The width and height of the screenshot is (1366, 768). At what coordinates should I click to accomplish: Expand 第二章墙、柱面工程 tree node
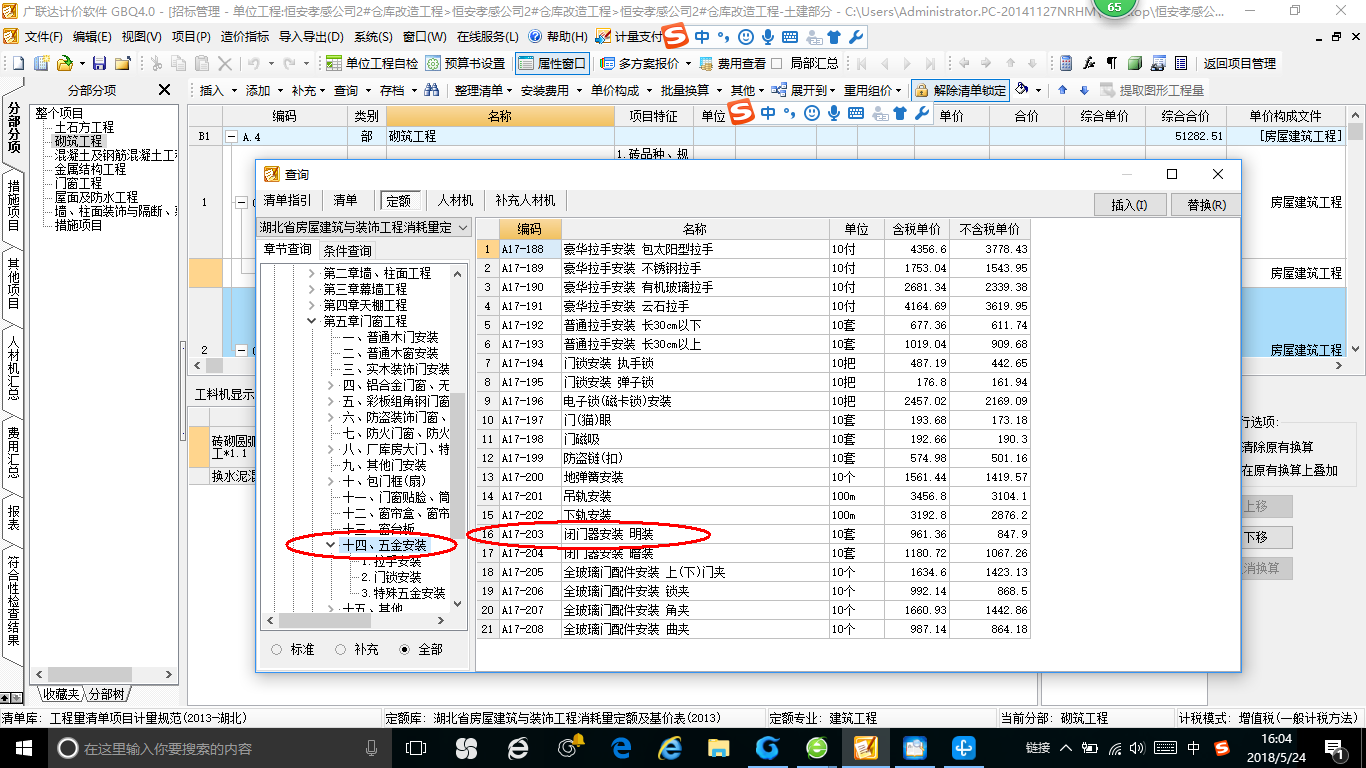tap(312, 273)
